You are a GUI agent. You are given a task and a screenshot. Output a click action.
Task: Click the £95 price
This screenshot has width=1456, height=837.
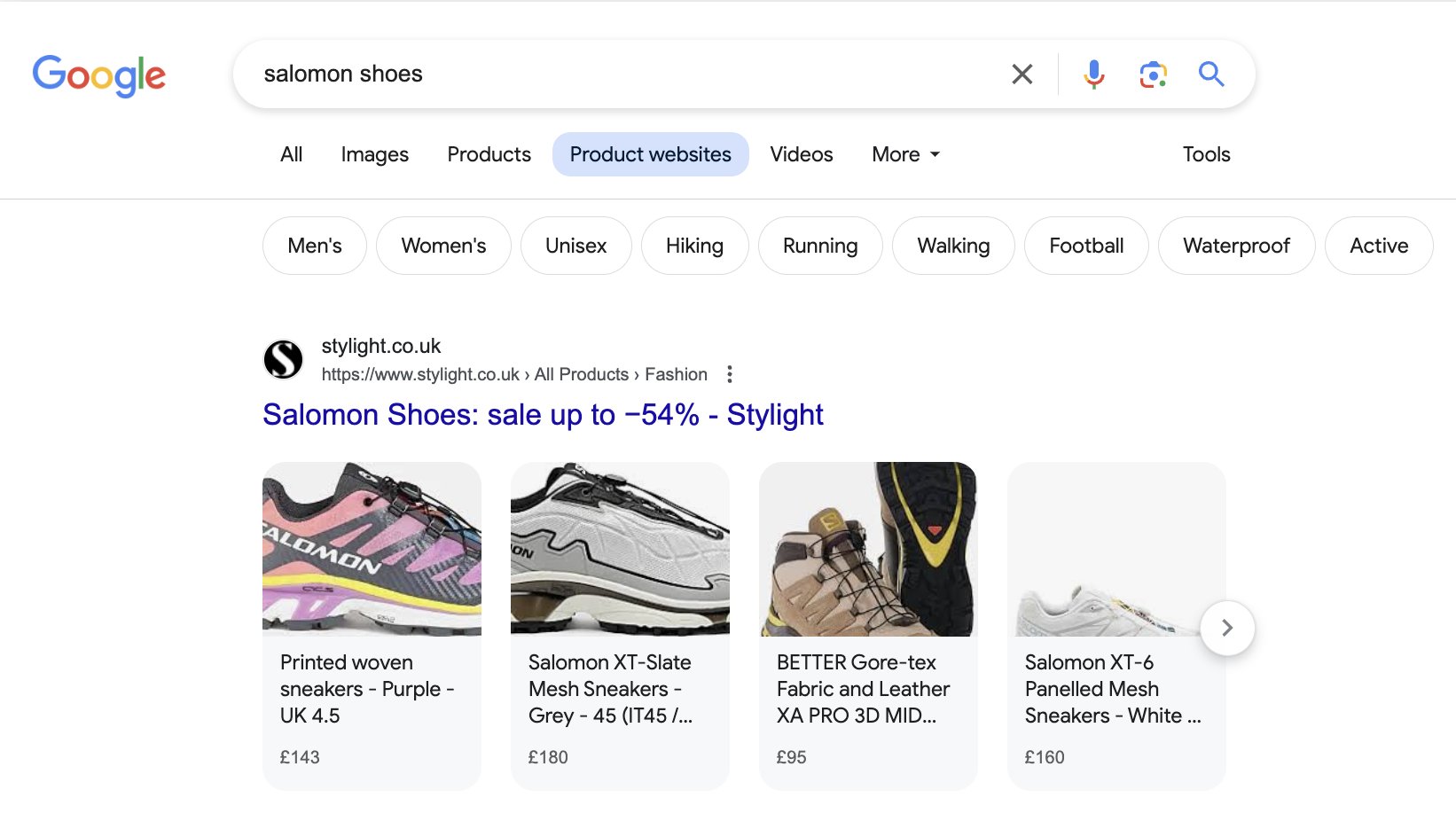click(792, 757)
